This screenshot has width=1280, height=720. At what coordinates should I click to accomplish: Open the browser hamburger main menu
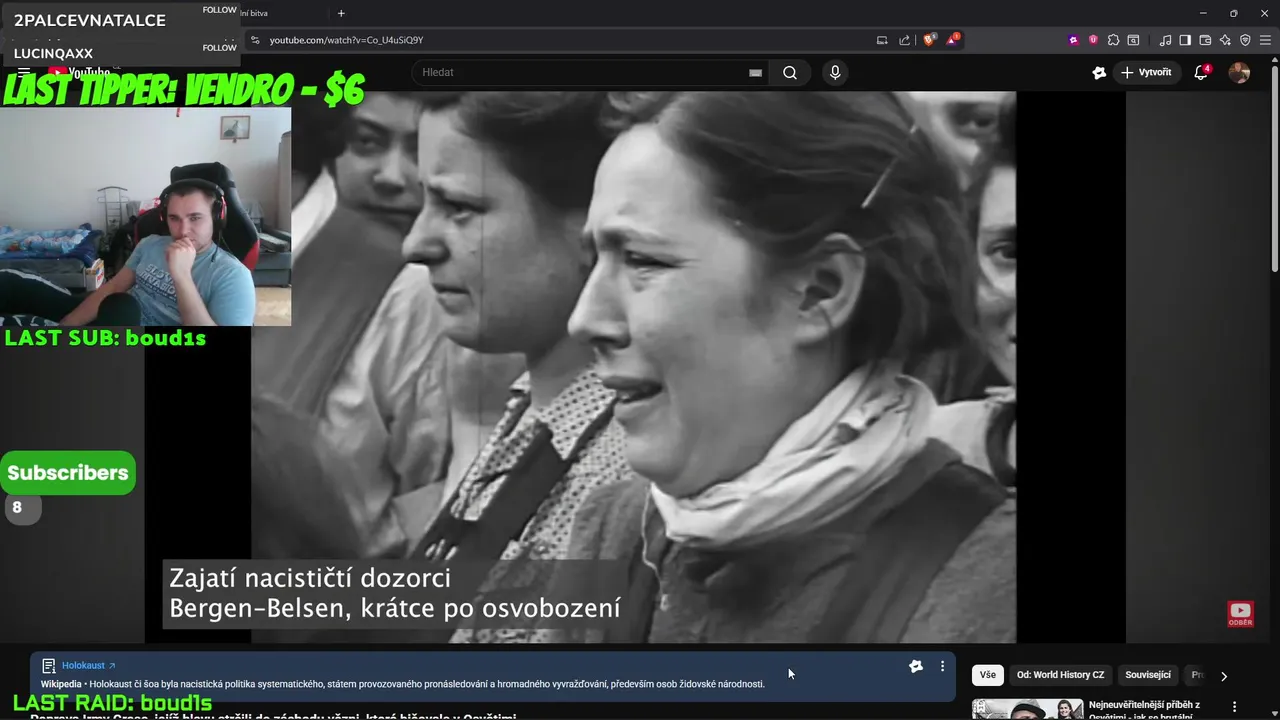click(1265, 40)
